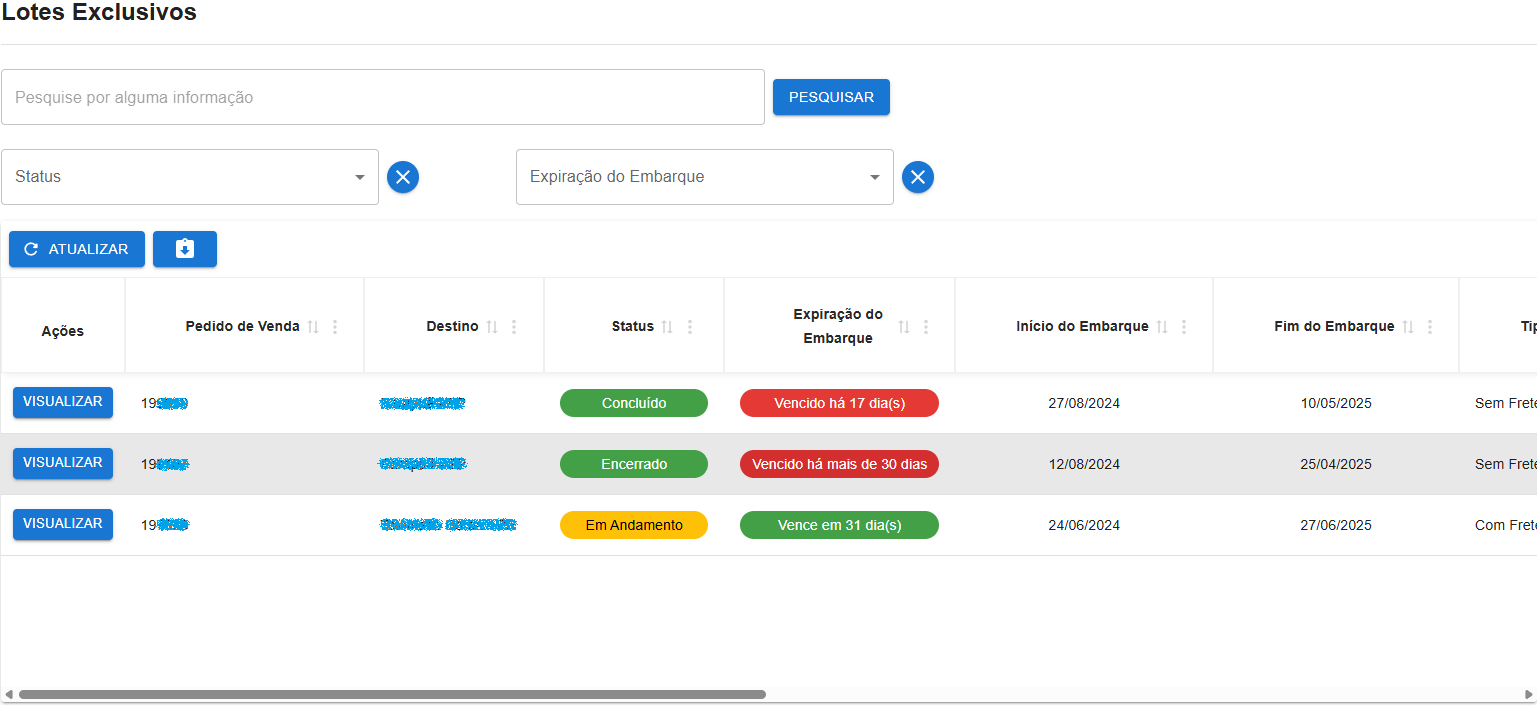Open the Destino column's three-dot options menu

[512, 325]
